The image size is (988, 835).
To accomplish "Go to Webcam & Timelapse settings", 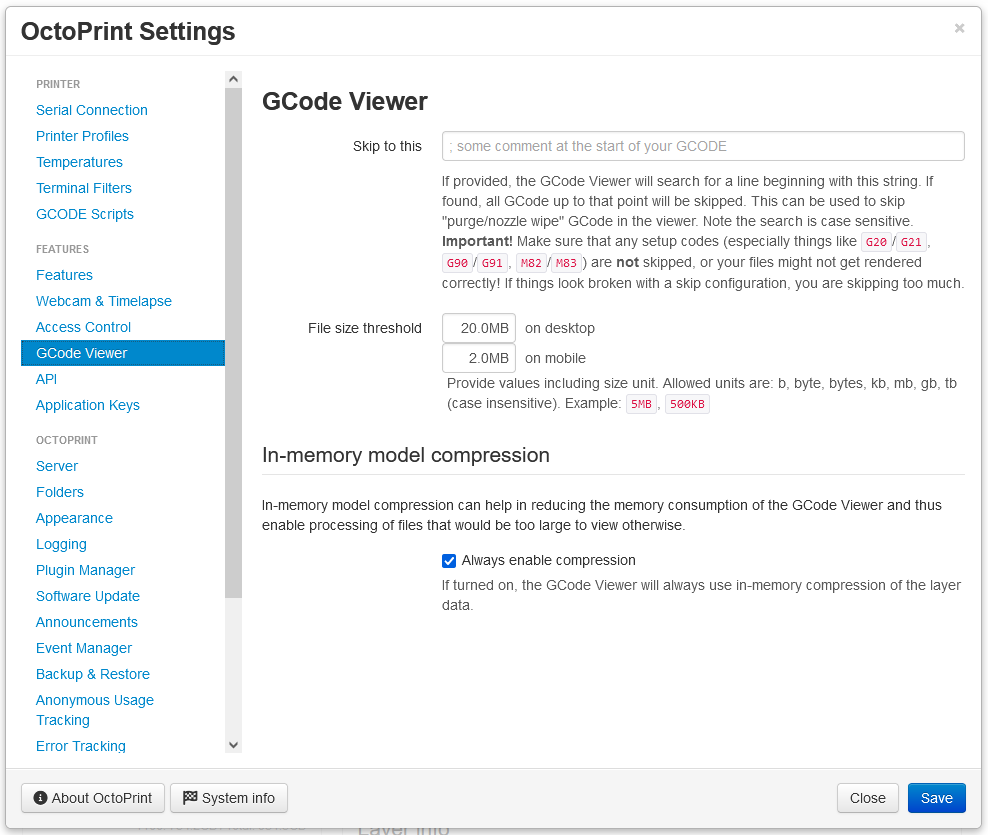I will (x=104, y=301).
